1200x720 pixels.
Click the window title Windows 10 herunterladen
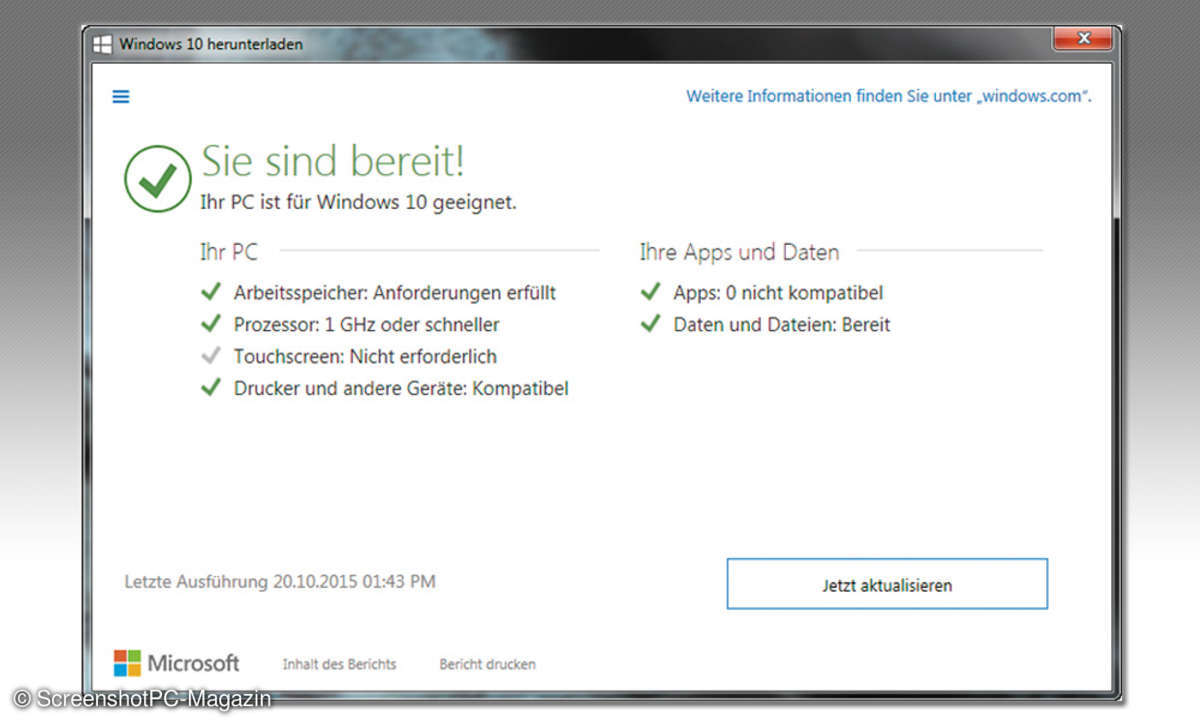coord(211,44)
